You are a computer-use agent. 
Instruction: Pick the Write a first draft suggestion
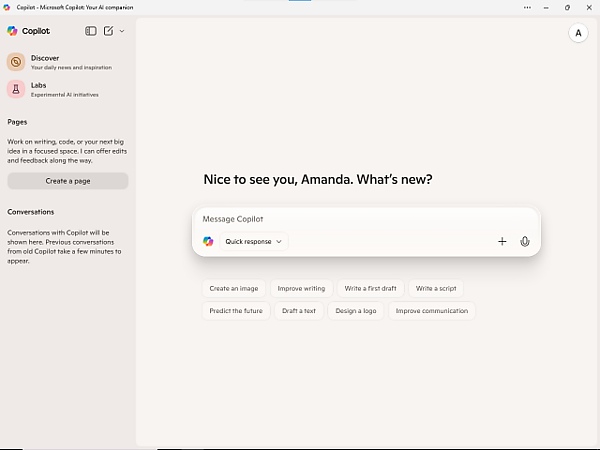[x=370, y=288]
